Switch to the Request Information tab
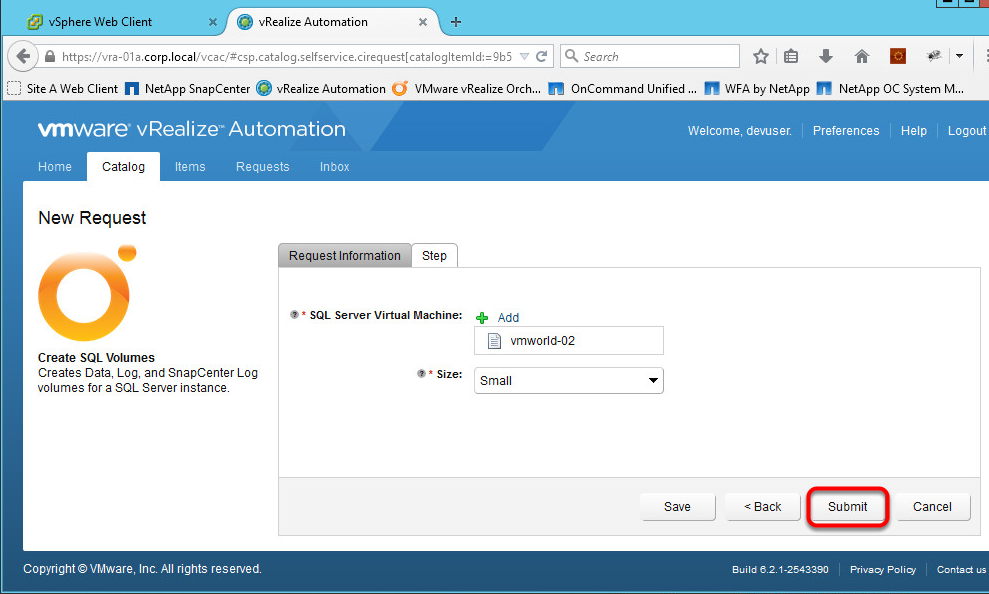989x594 pixels. point(344,255)
